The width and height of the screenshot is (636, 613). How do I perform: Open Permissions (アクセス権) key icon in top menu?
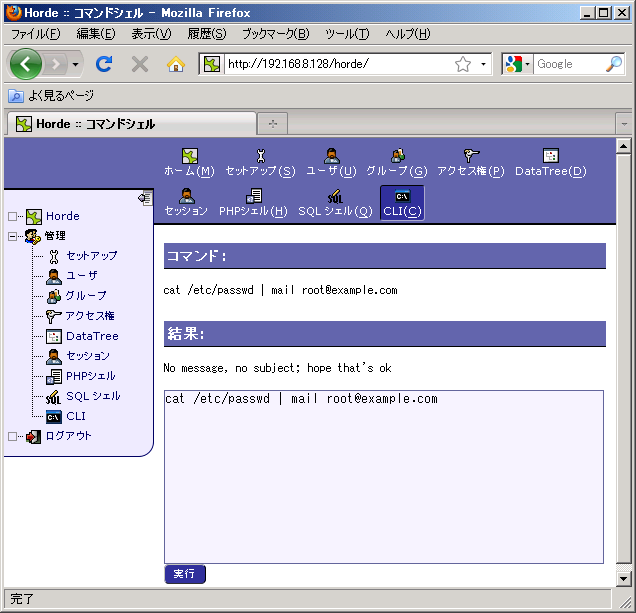[471, 156]
